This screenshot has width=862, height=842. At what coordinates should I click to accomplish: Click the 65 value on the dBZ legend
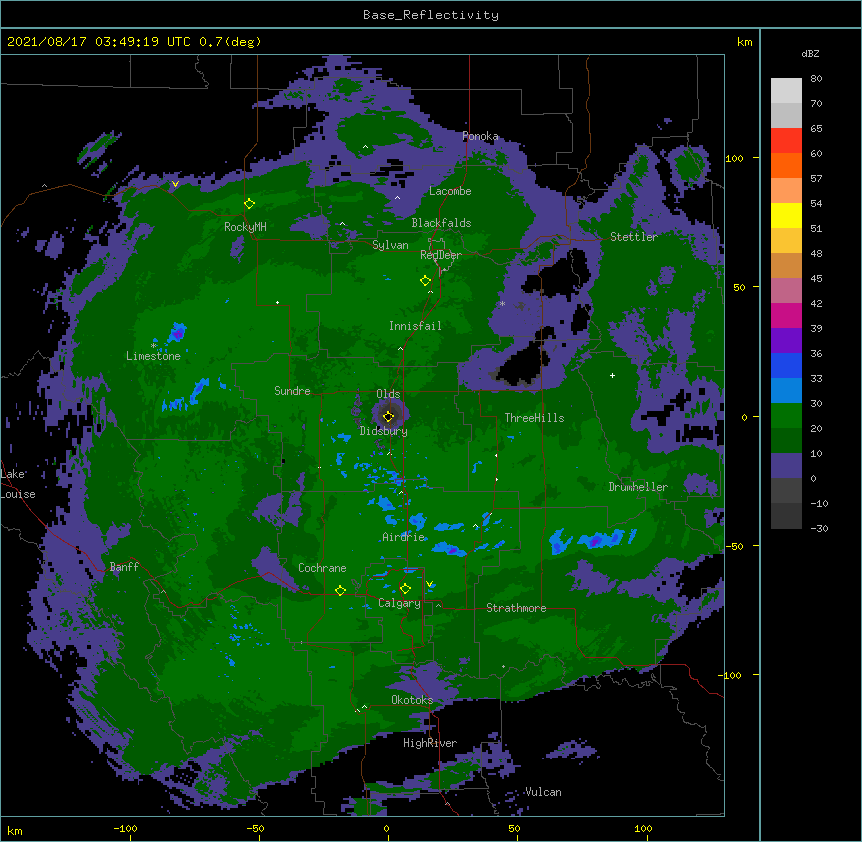816,128
